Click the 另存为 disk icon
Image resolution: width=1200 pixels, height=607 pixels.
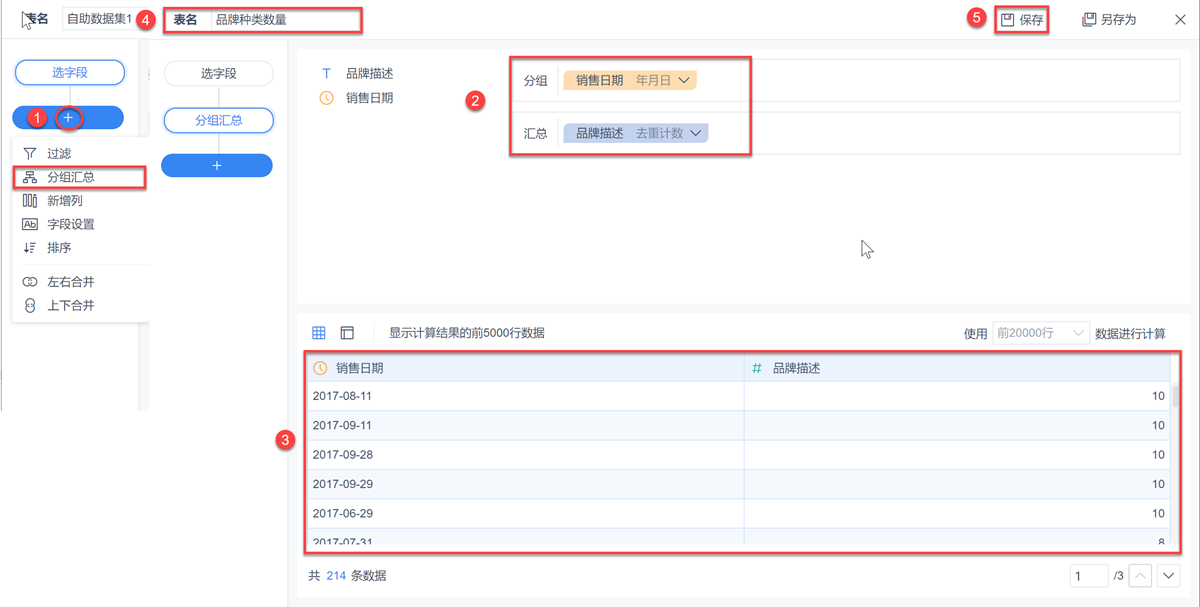(1089, 19)
